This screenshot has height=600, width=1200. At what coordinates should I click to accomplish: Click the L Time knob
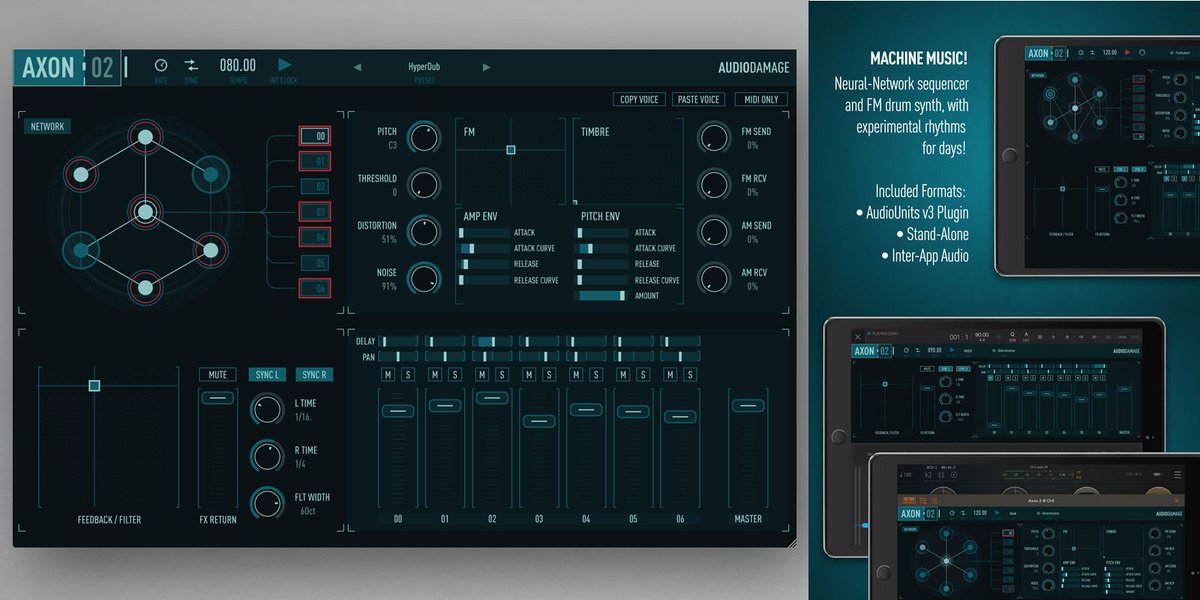[x=267, y=409]
